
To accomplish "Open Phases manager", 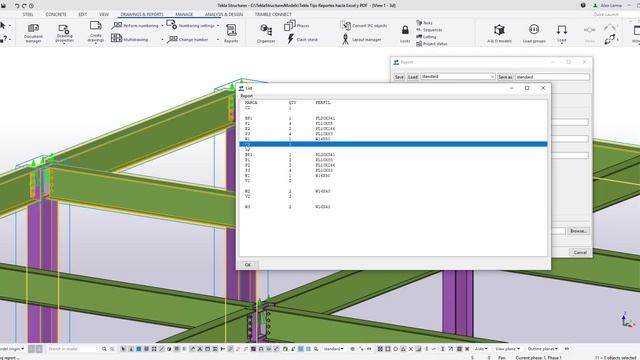I will 296,25.
